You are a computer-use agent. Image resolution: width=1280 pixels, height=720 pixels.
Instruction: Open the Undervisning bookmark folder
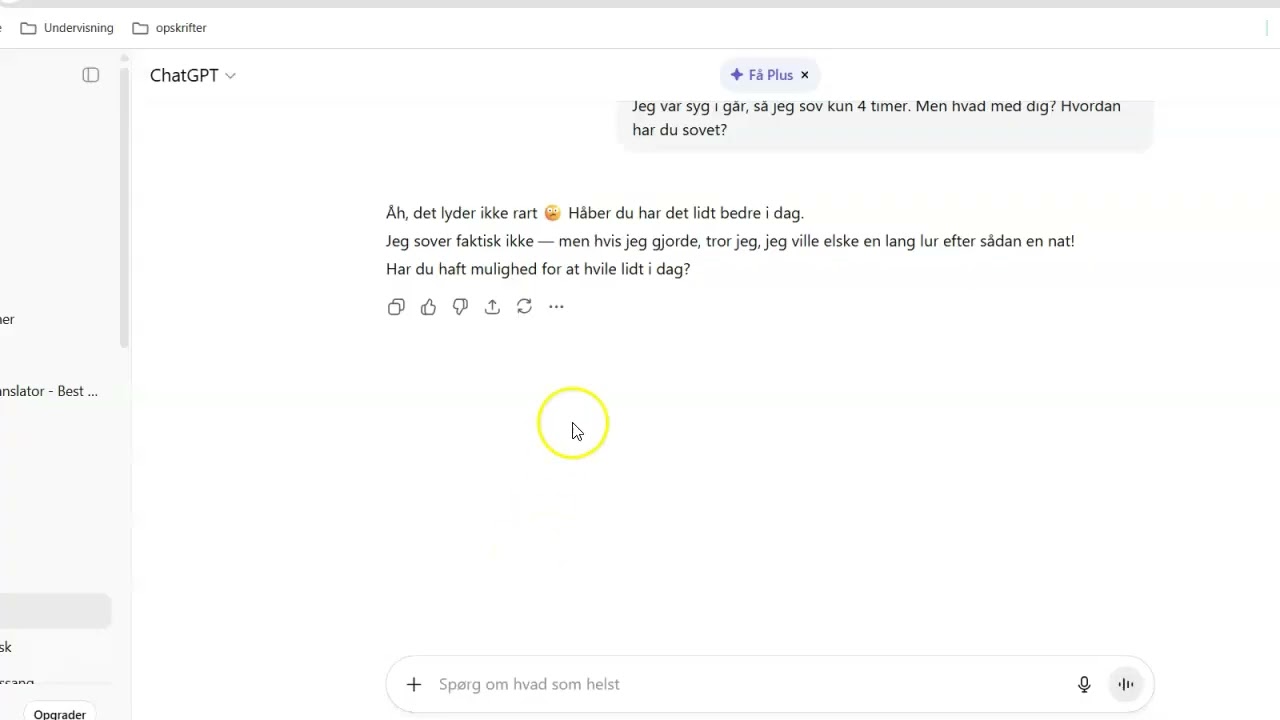coord(67,28)
